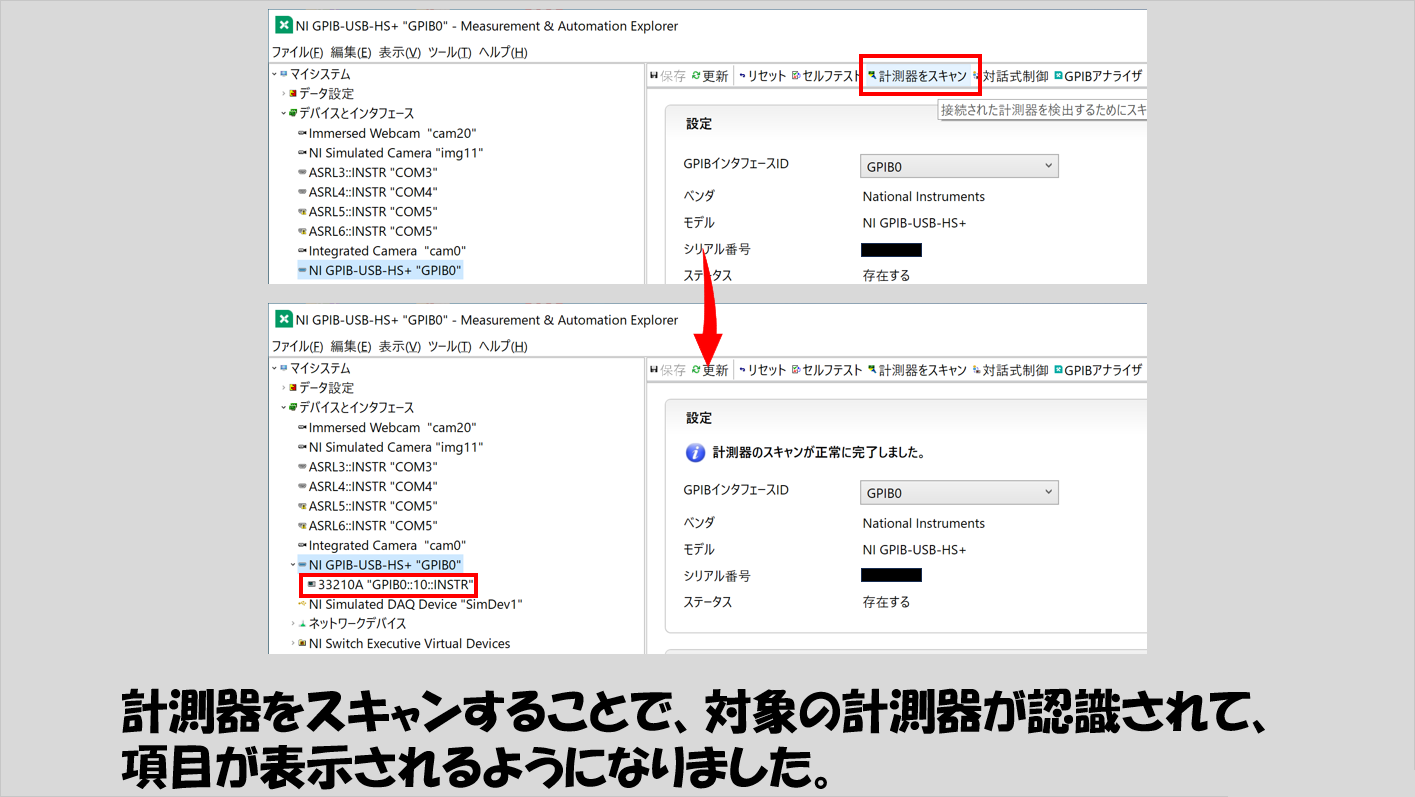Expand データ設定 in the scan-completed window
The height and width of the screenshot is (797, 1415).
(x=283, y=388)
